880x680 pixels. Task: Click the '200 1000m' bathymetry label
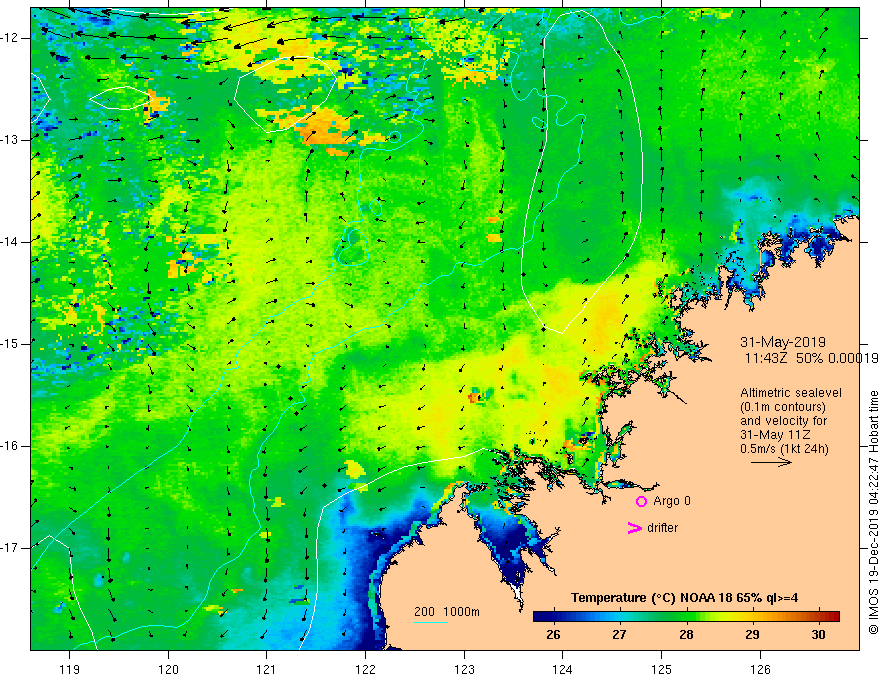coord(447,612)
